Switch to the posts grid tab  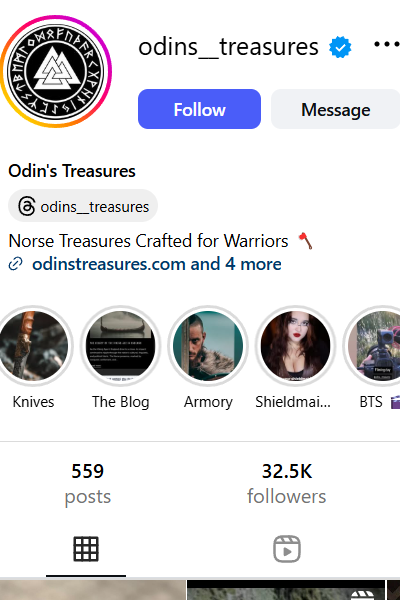(x=86, y=549)
